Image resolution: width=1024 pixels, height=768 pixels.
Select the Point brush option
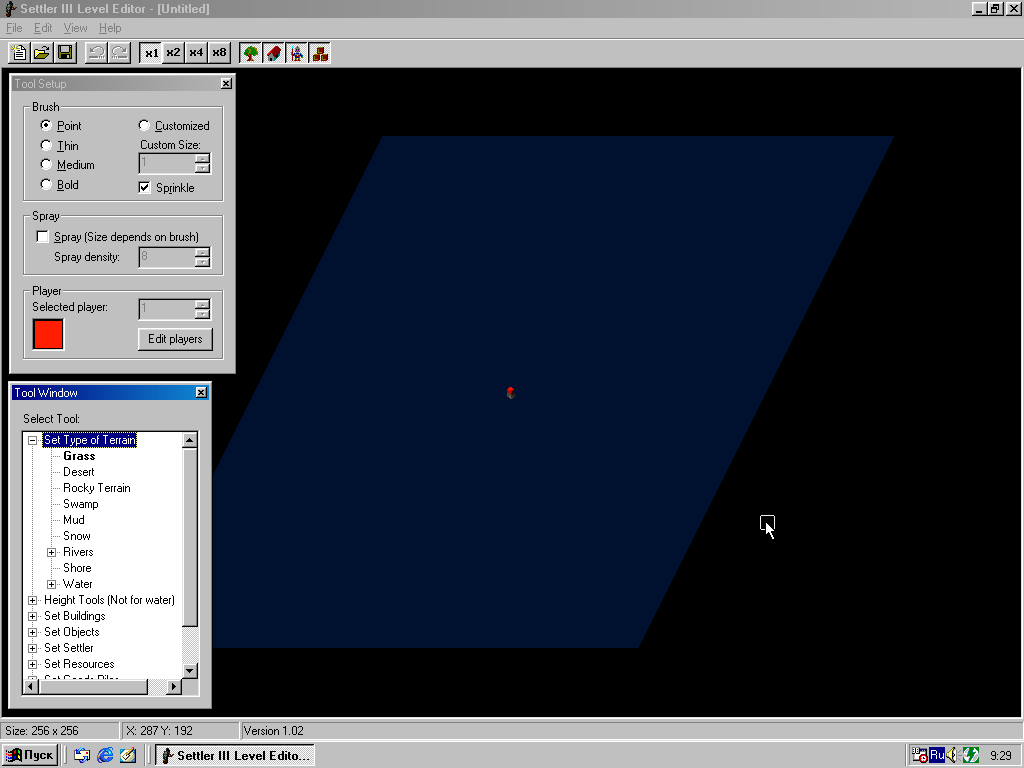click(x=46, y=125)
